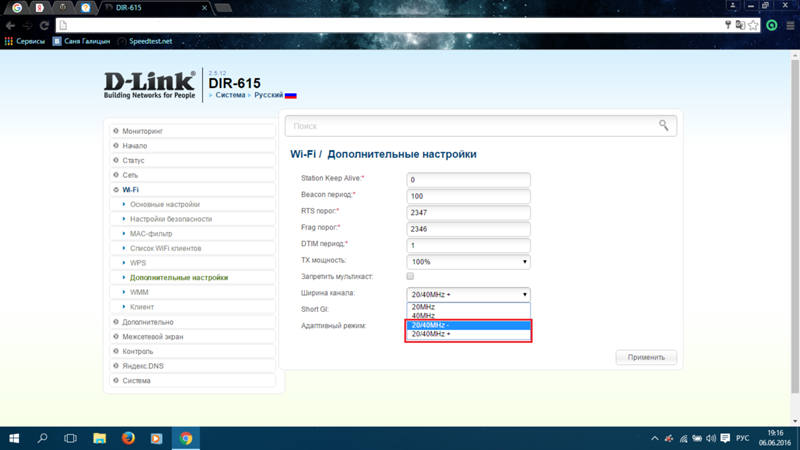The height and width of the screenshot is (450, 800).
Task: Click the browser back arrow
Action: click(x=10, y=26)
